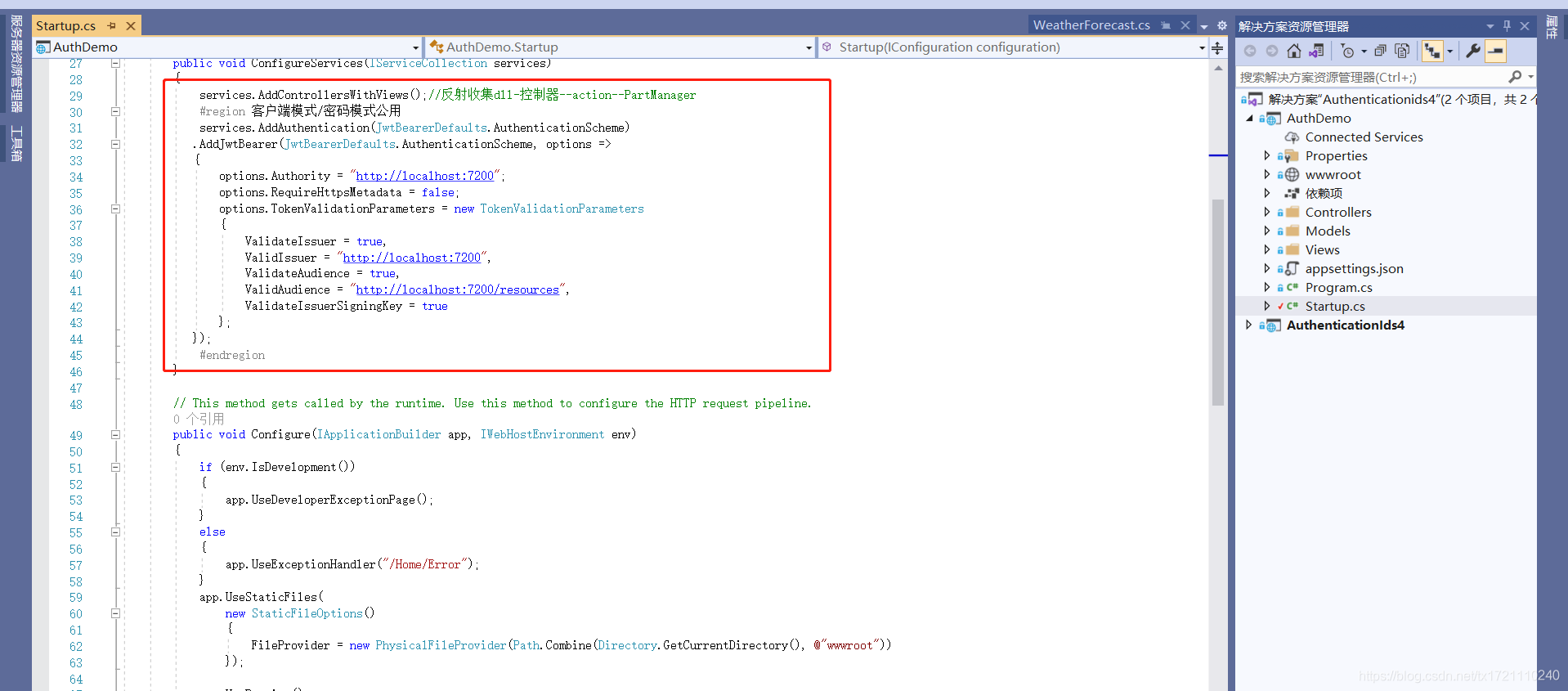Open the AuthDemo project navigation combo box
Image resolution: width=1568 pixels, height=691 pixels.
click(x=228, y=47)
